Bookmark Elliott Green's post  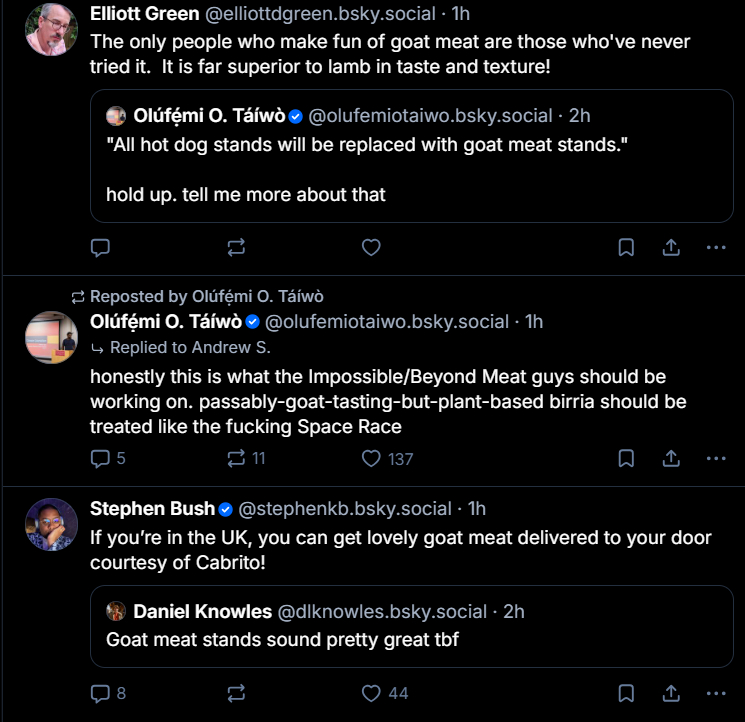click(x=626, y=247)
